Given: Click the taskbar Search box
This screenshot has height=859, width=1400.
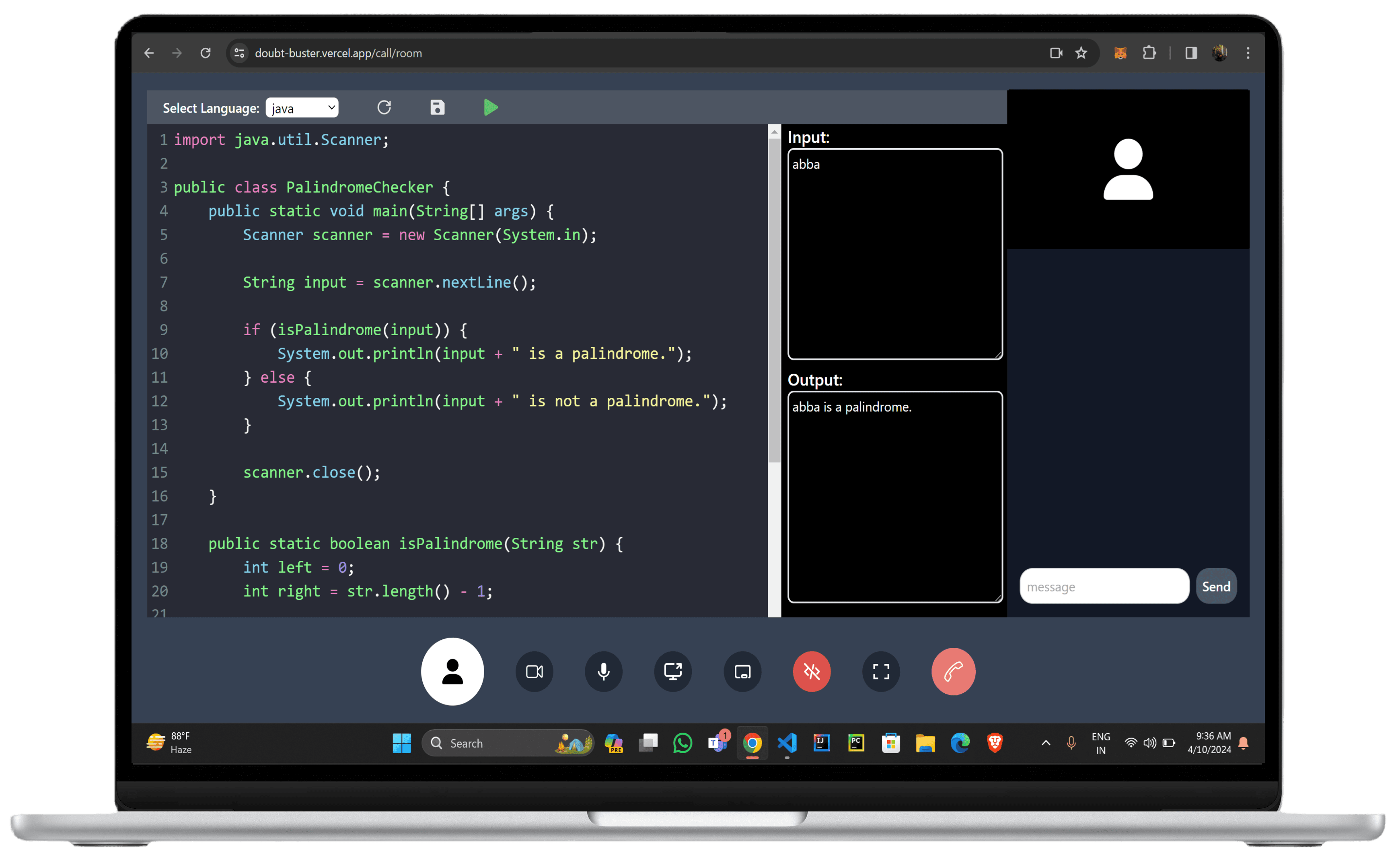Looking at the screenshot, I should [508, 743].
